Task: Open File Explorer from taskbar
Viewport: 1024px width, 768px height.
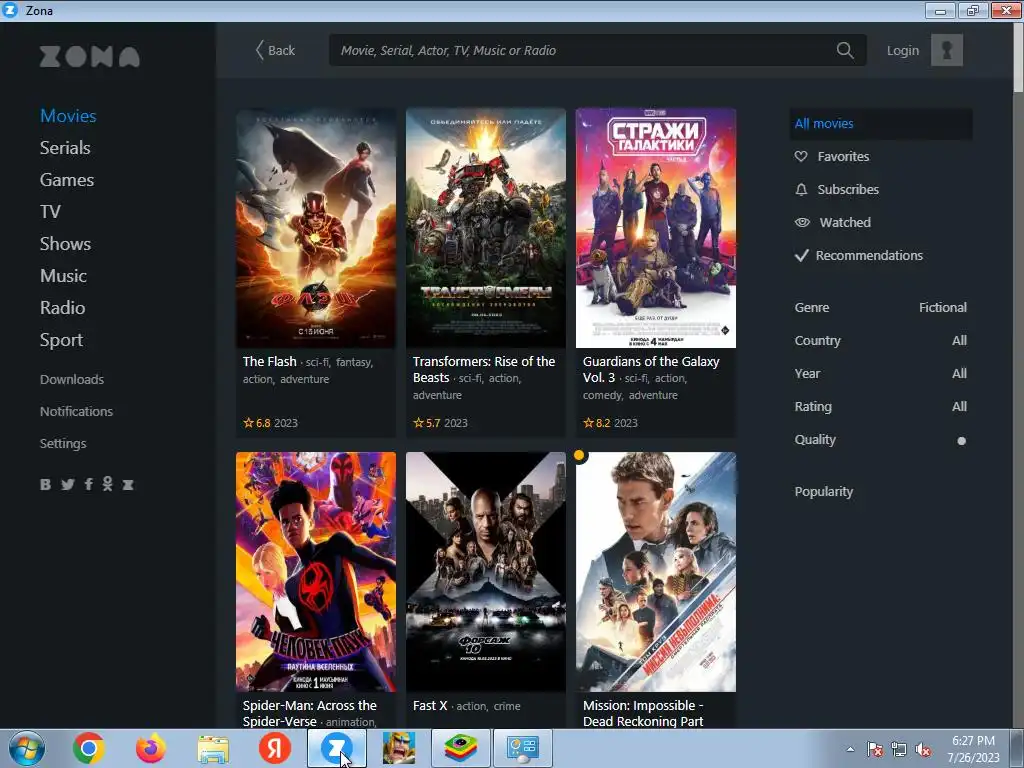Action: click(x=214, y=750)
